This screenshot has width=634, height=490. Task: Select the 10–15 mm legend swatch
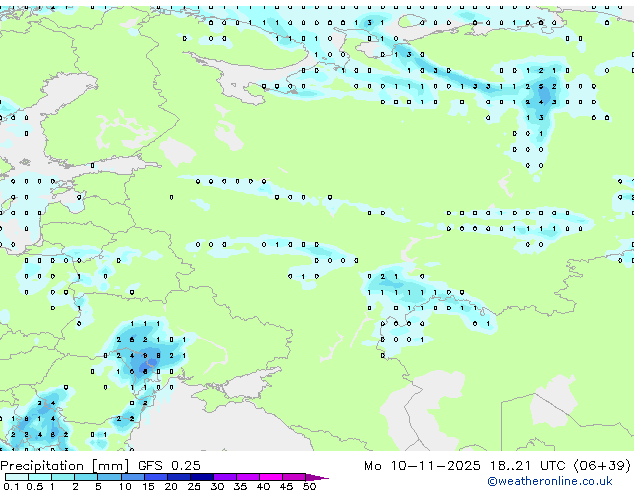click(133, 477)
